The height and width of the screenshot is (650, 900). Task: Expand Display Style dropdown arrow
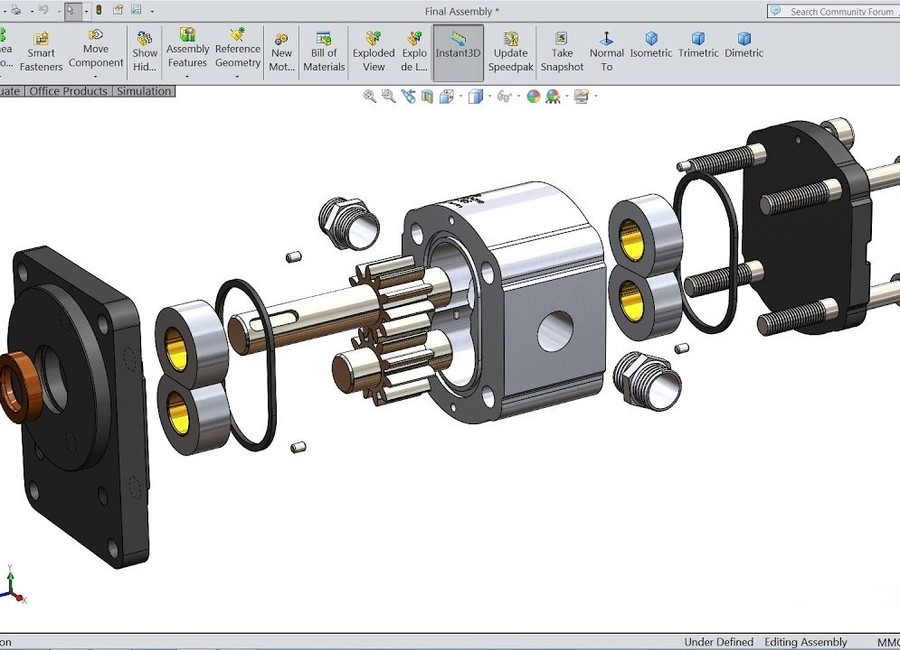tap(489, 96)
